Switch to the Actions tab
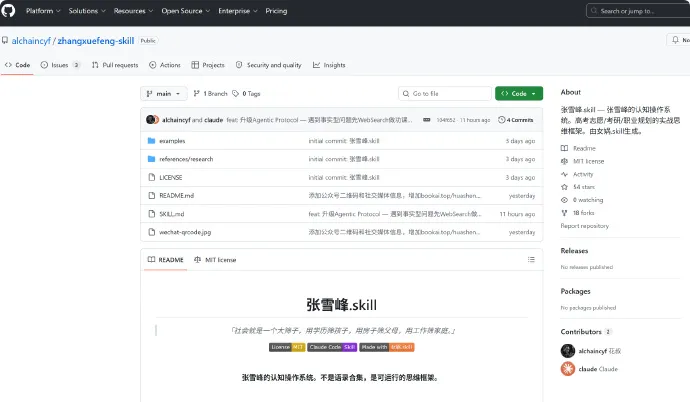The height and width of the screenshot is (402, 690). point(165,65)
